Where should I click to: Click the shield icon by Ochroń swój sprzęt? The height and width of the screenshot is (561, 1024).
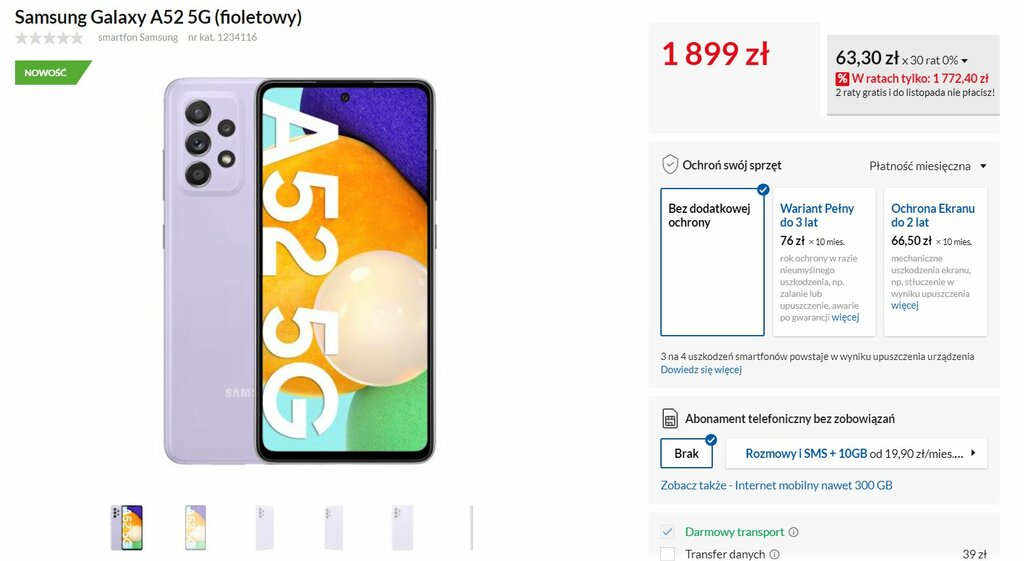(x=670, y=165)
